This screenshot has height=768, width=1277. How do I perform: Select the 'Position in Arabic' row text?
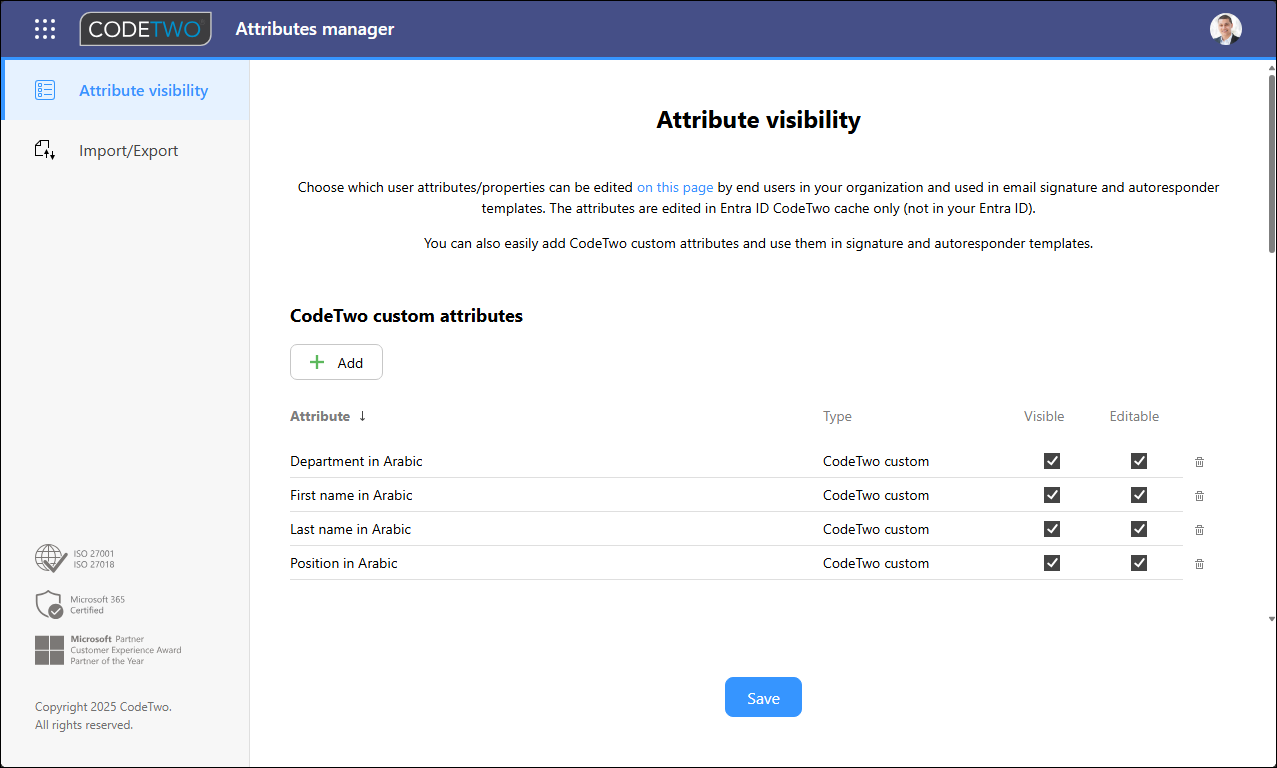pos(344,563)
